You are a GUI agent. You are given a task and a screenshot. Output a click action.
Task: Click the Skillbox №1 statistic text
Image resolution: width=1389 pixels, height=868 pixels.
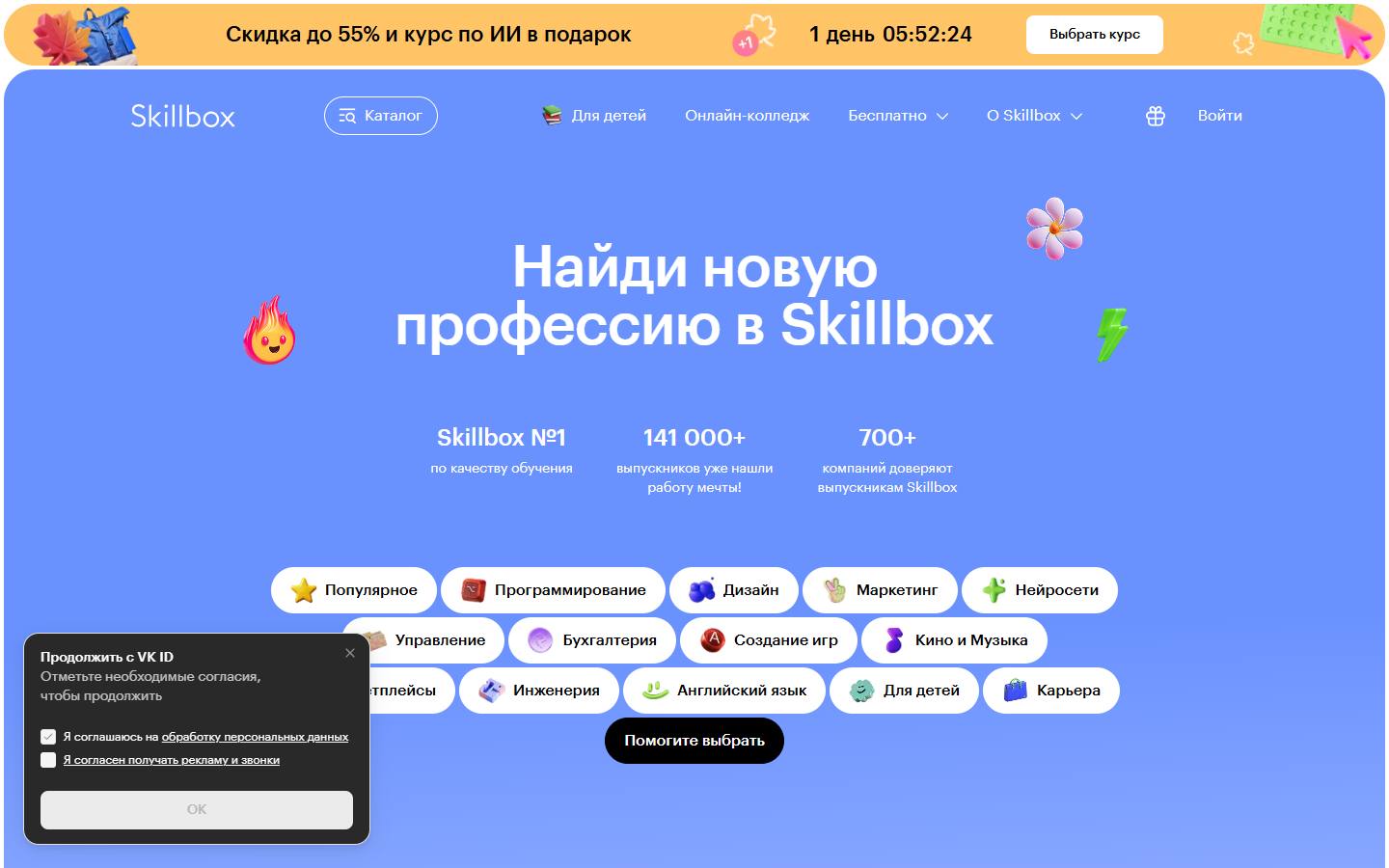tap(502, 438)
